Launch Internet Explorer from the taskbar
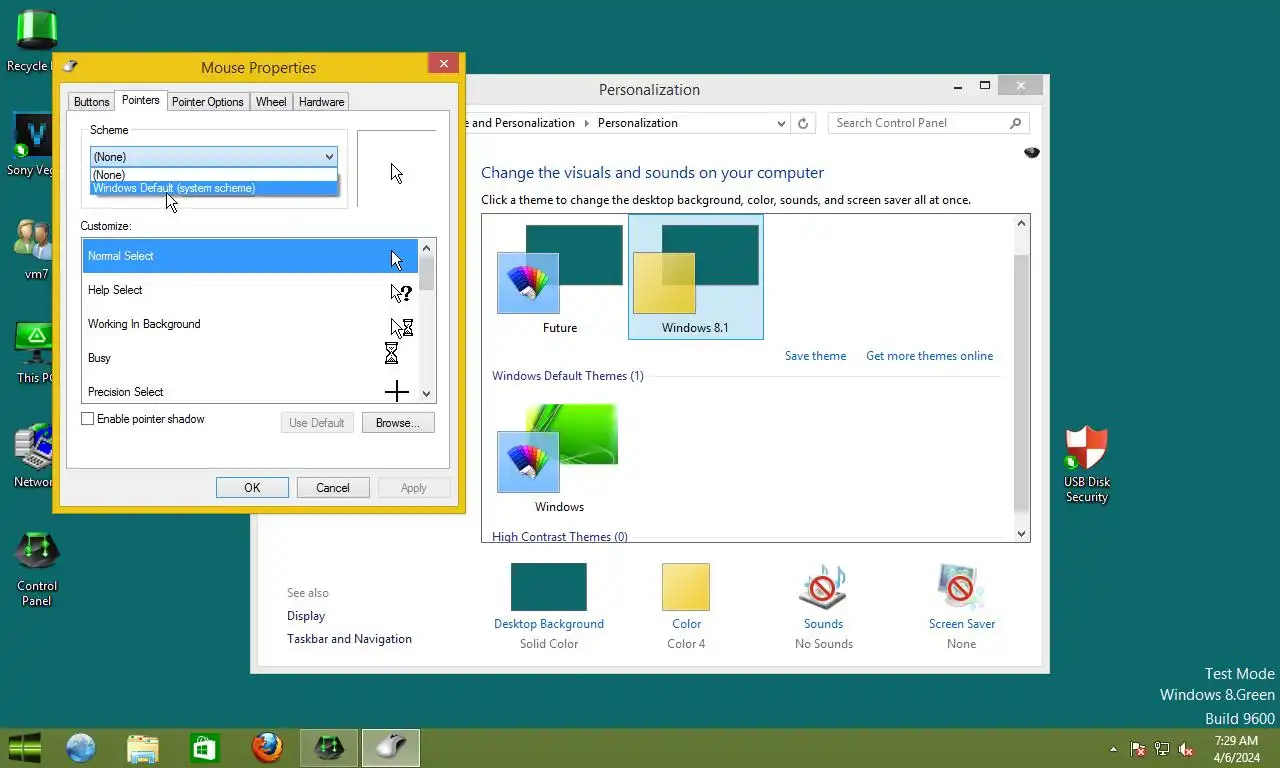This screenshot has width=1280, height=768. pos(81,748)
